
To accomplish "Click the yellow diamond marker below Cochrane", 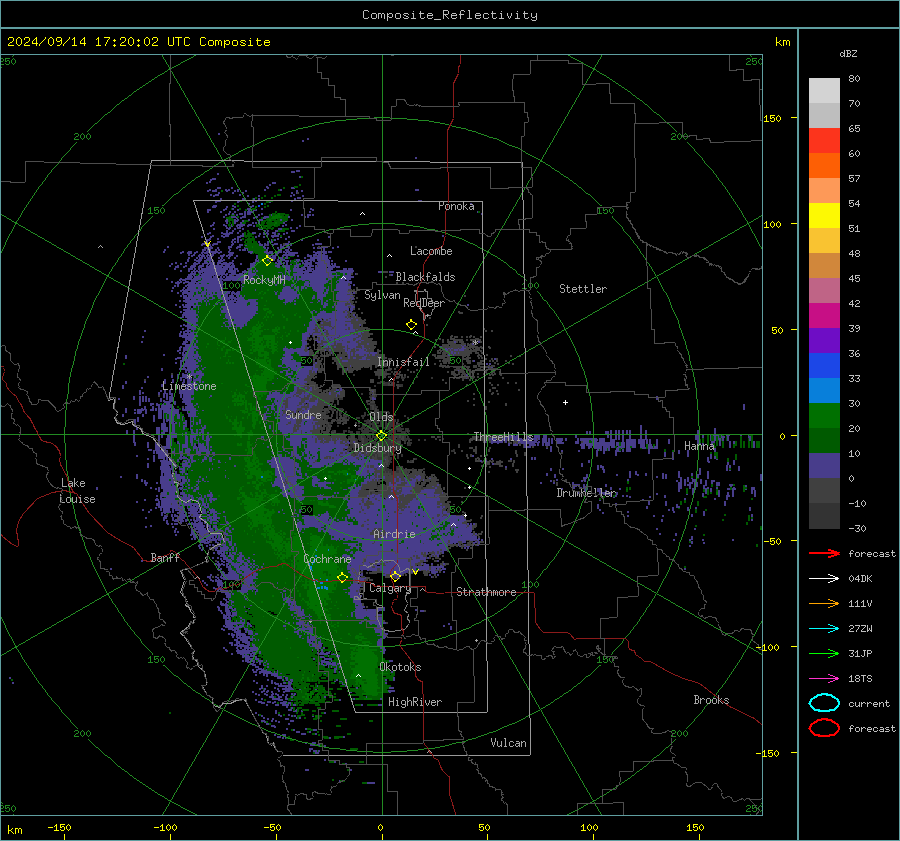I will tap(342, 577).
